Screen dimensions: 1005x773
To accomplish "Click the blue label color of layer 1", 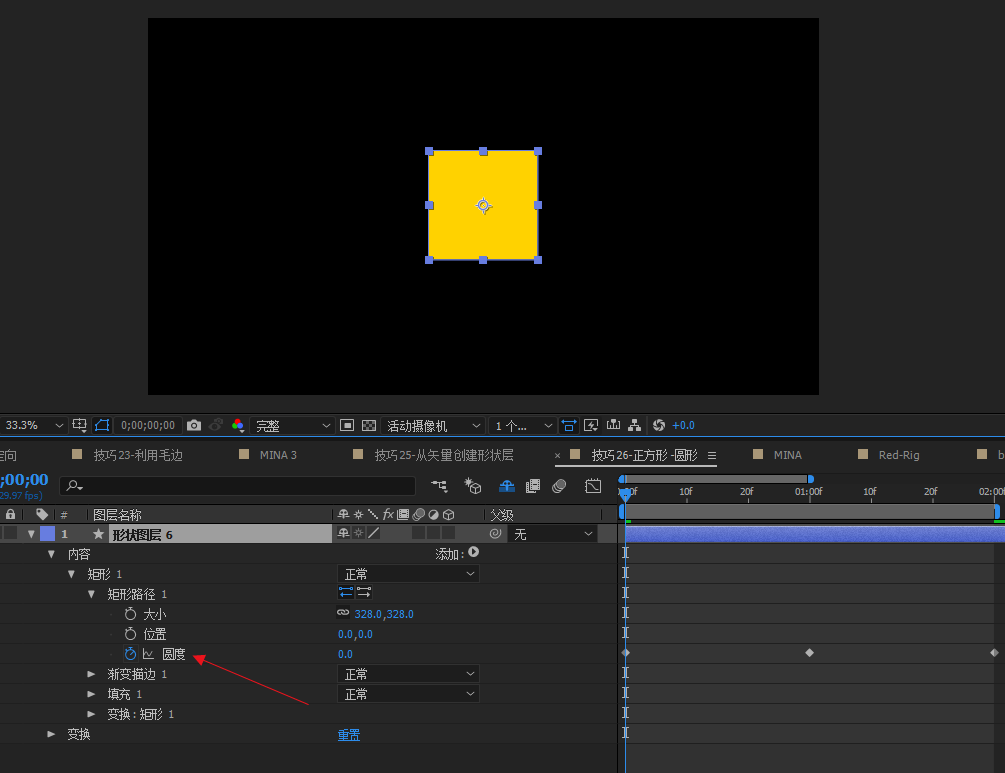I will pyautogui.click(x=47, y=534).
